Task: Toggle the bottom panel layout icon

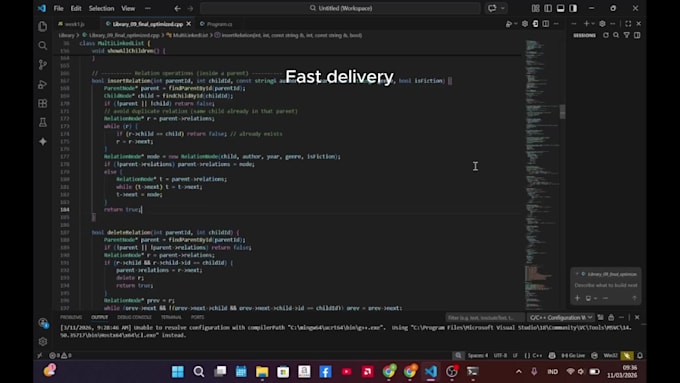Action: point(561,8)
